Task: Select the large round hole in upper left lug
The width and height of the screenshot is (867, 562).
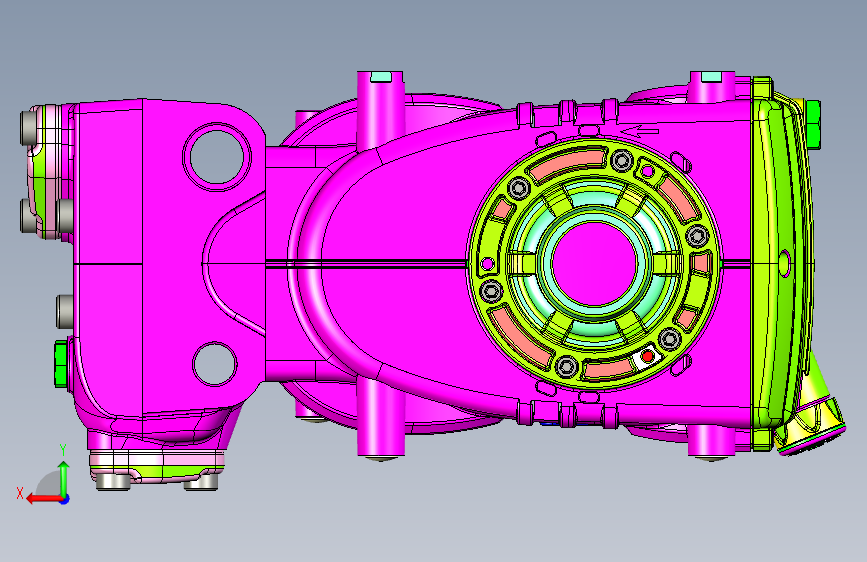Action: (x=217, y=157)
